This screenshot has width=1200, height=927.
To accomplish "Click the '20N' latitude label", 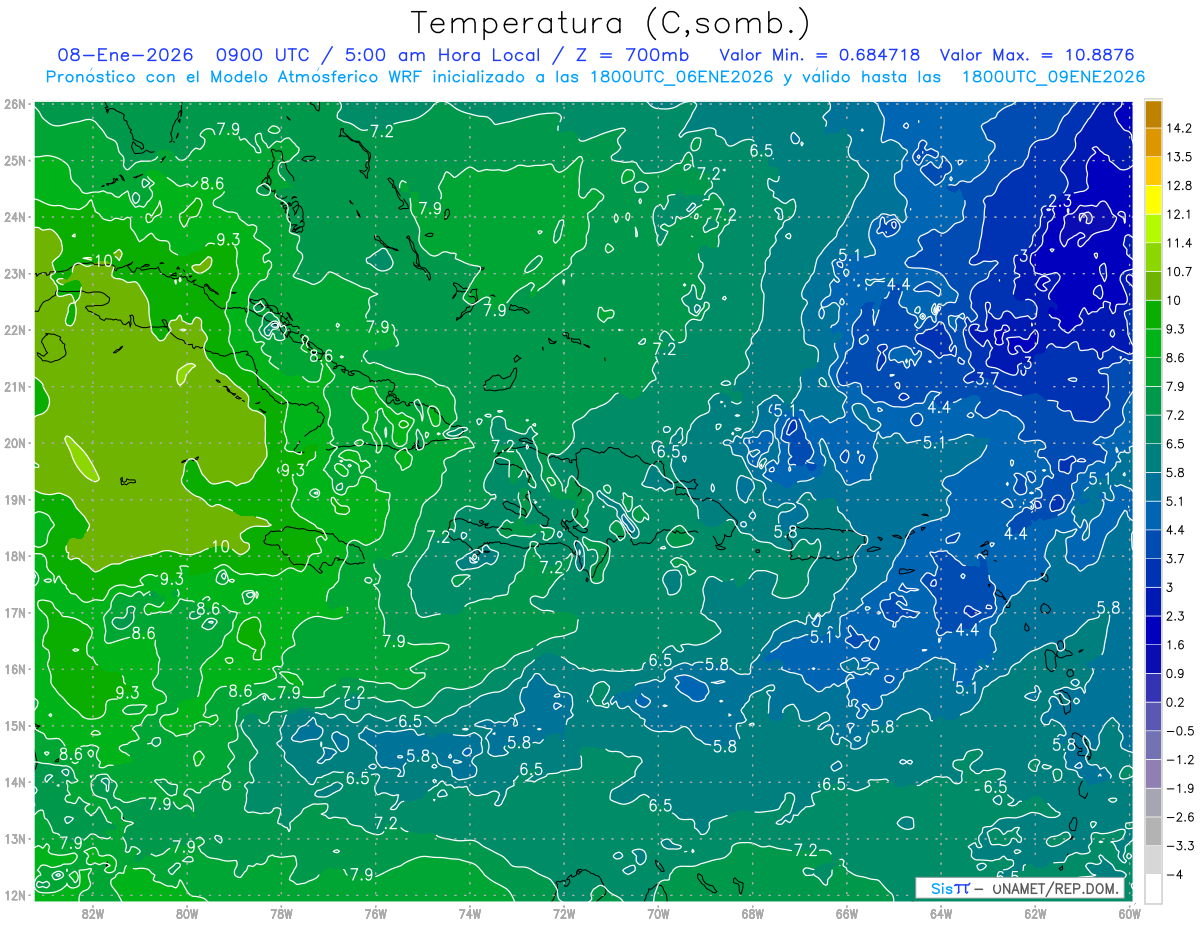I will coord(14,443).
